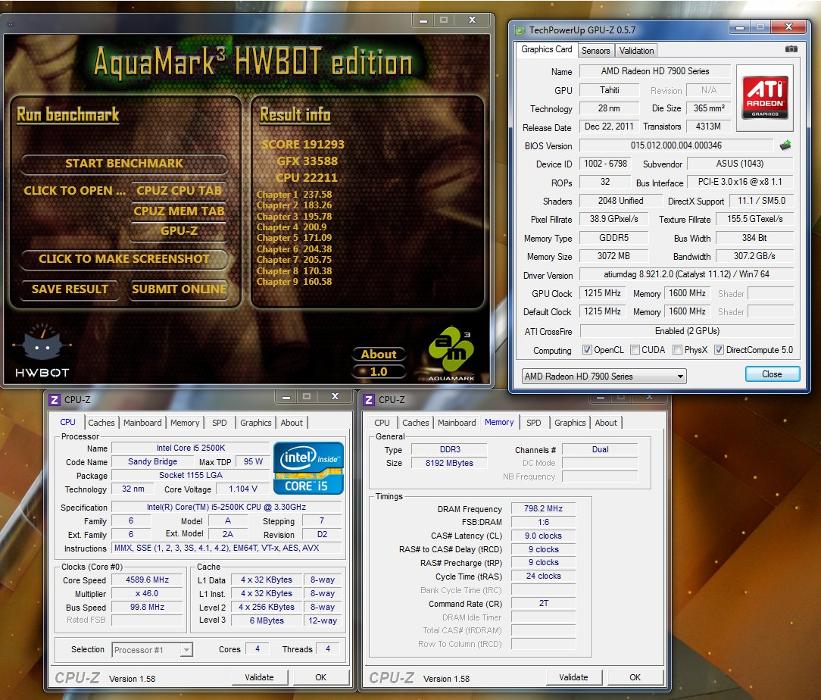
Task: Click the Driver Version atiumdag field
Action: click(686, 274)
